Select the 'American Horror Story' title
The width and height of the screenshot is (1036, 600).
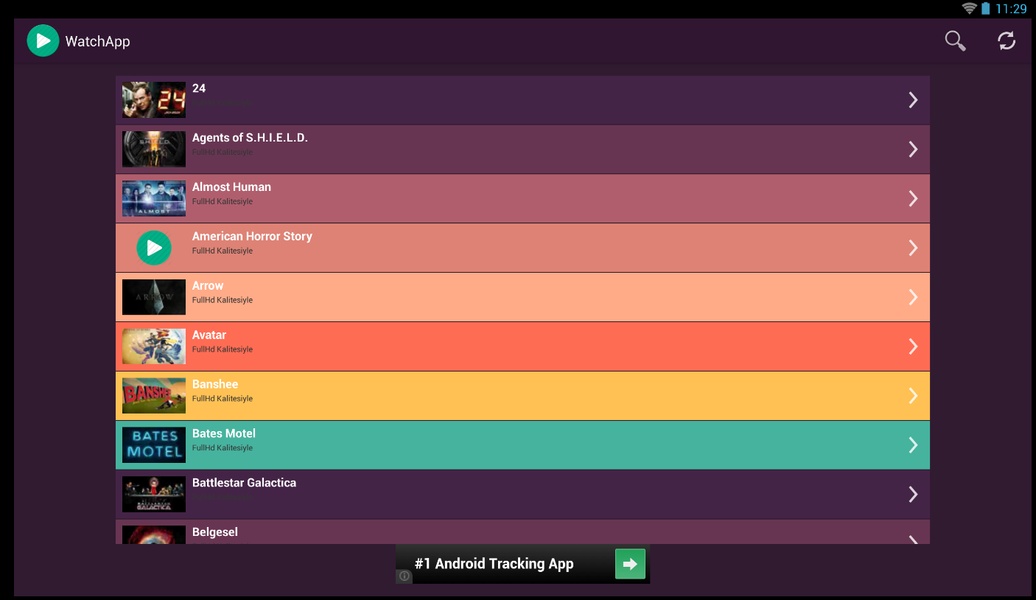(252, 236)
